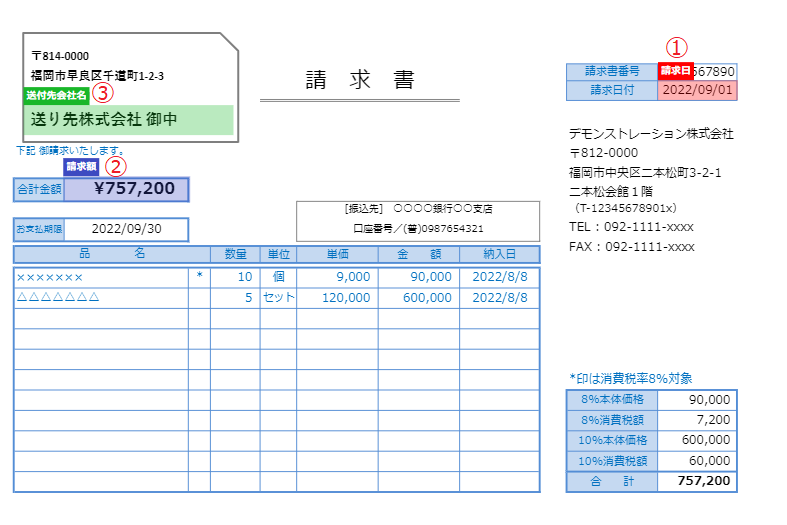
Task: Click the 90,000 value beside 8%本体価格
Action: [x=697, y=400]
